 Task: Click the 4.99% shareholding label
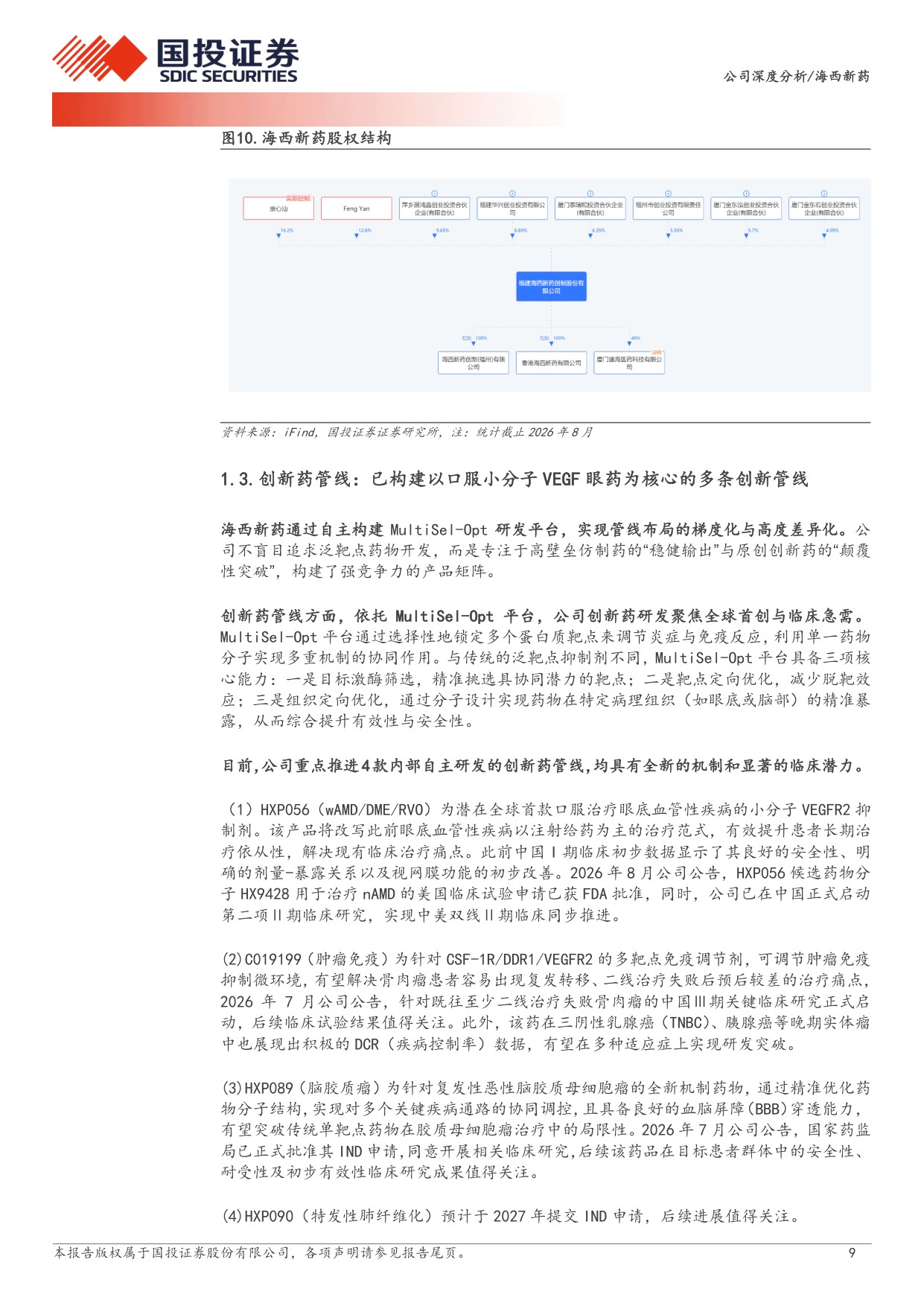pos(832,231)
